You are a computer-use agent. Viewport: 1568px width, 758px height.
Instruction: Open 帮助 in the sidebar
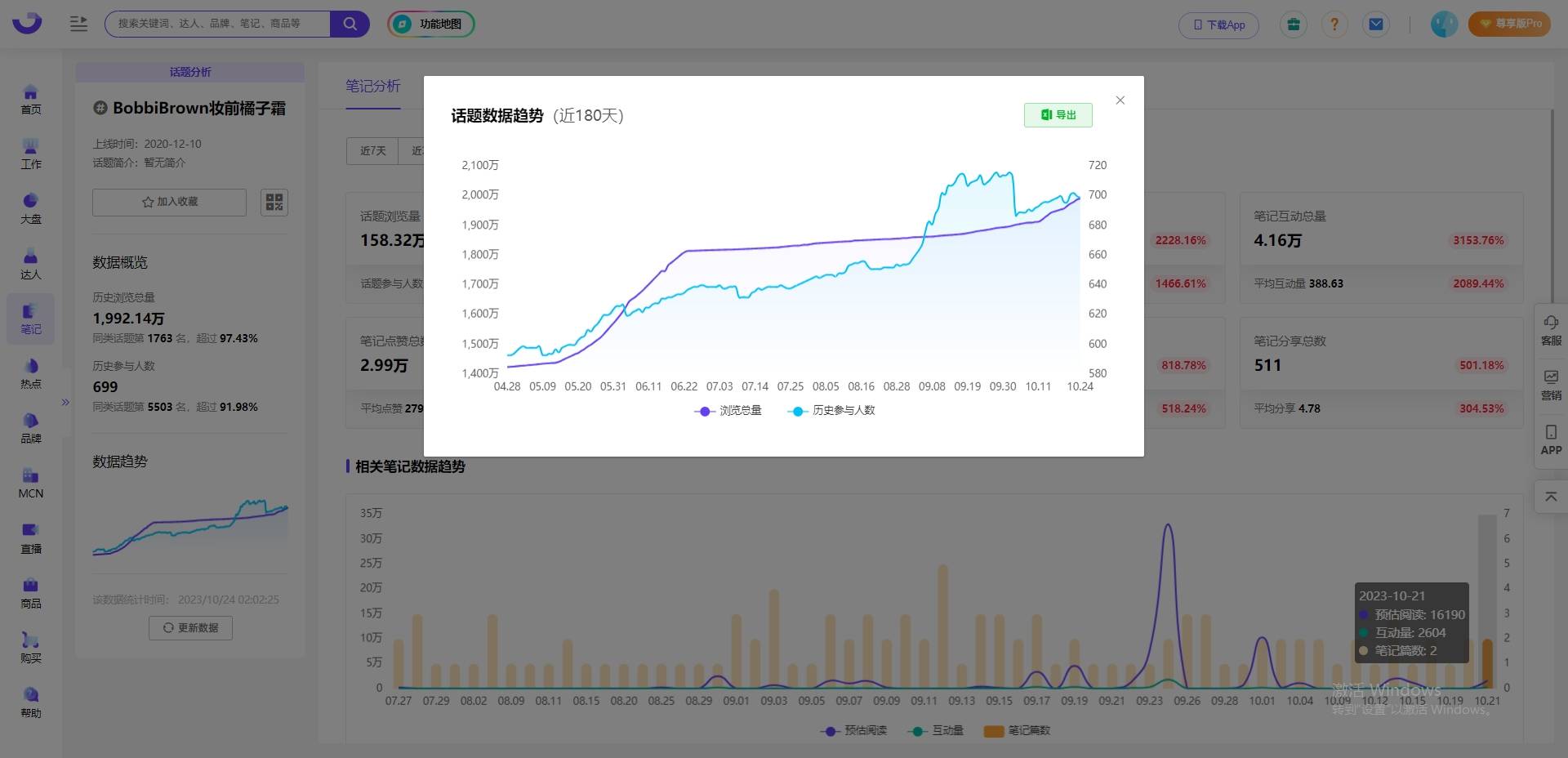[31, 702]
